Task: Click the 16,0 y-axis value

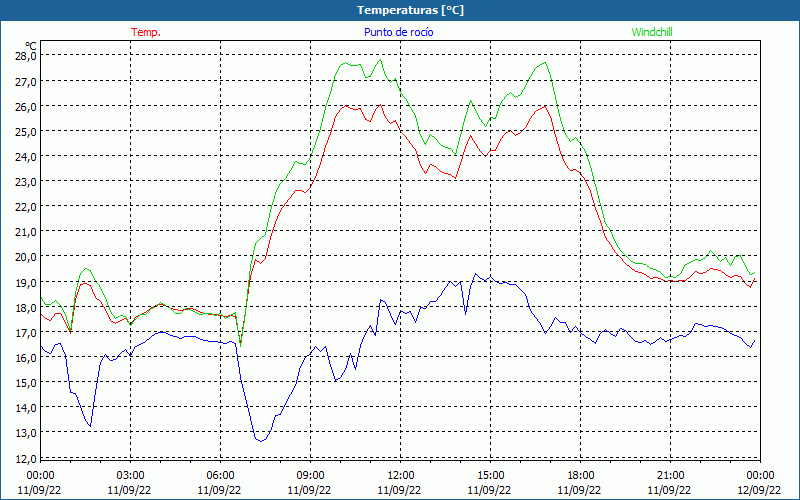Action: (25, 358)
